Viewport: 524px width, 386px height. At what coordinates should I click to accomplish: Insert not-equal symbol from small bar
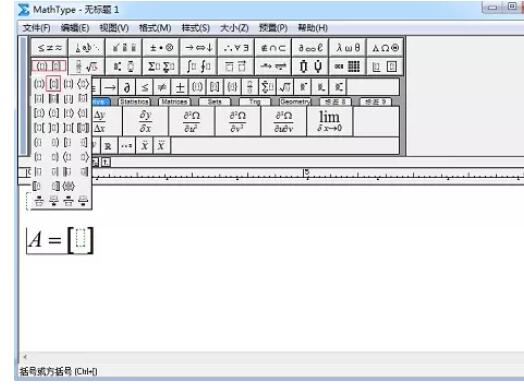162,87
